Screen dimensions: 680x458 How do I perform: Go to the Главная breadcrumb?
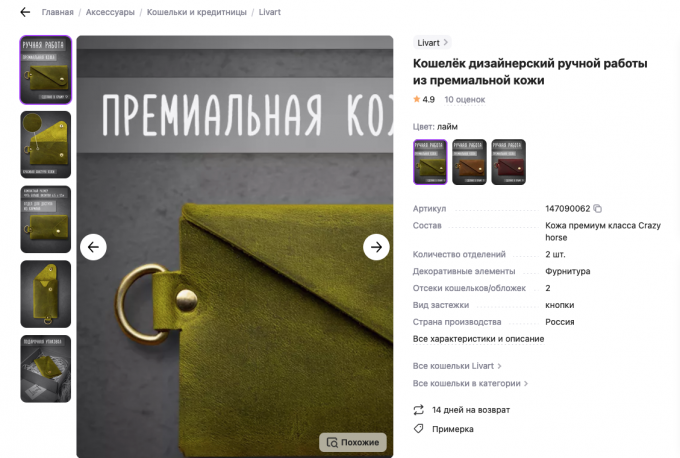point(58,12)
